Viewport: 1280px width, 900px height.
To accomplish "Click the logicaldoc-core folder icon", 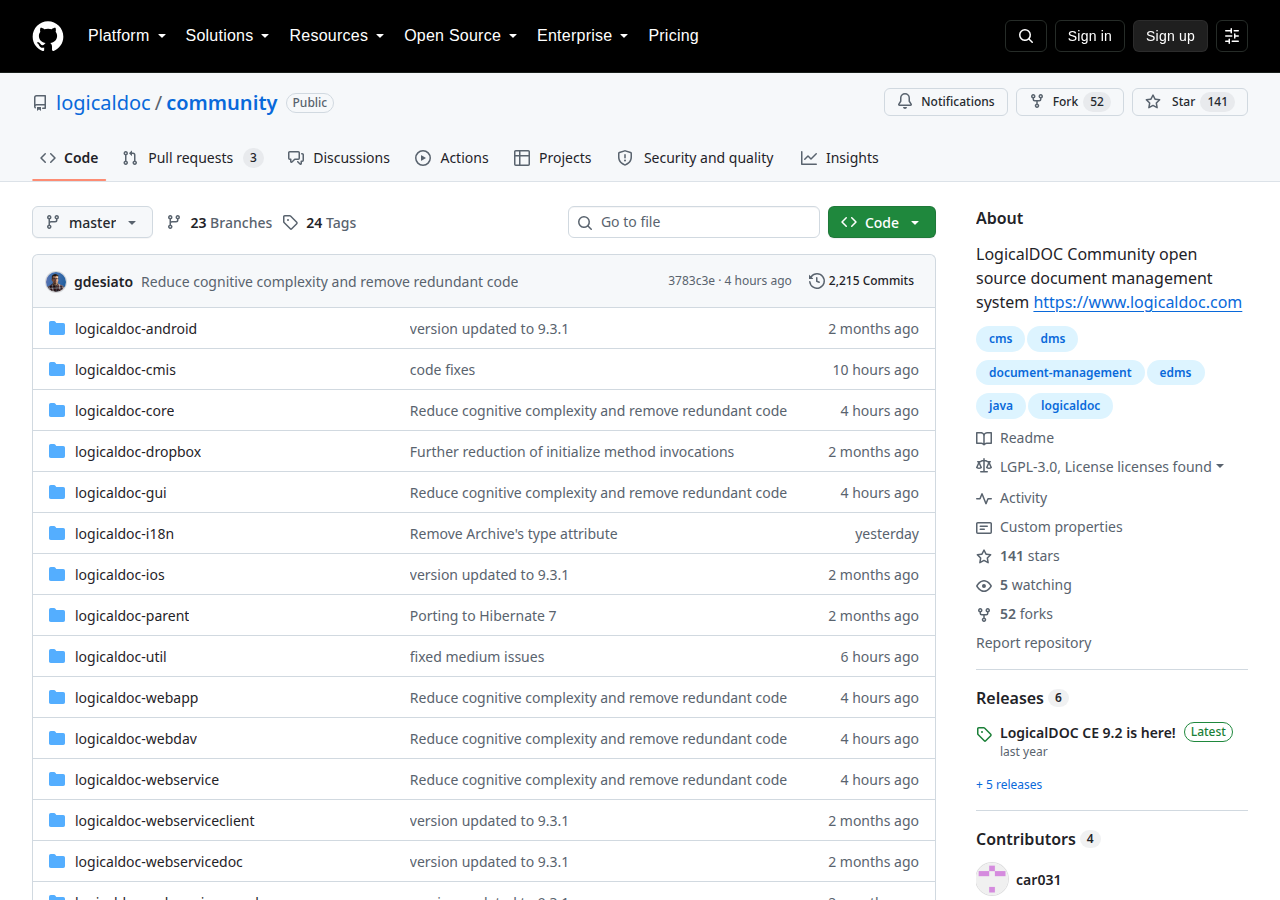I will pyautogui.click(x=57, y=411).
